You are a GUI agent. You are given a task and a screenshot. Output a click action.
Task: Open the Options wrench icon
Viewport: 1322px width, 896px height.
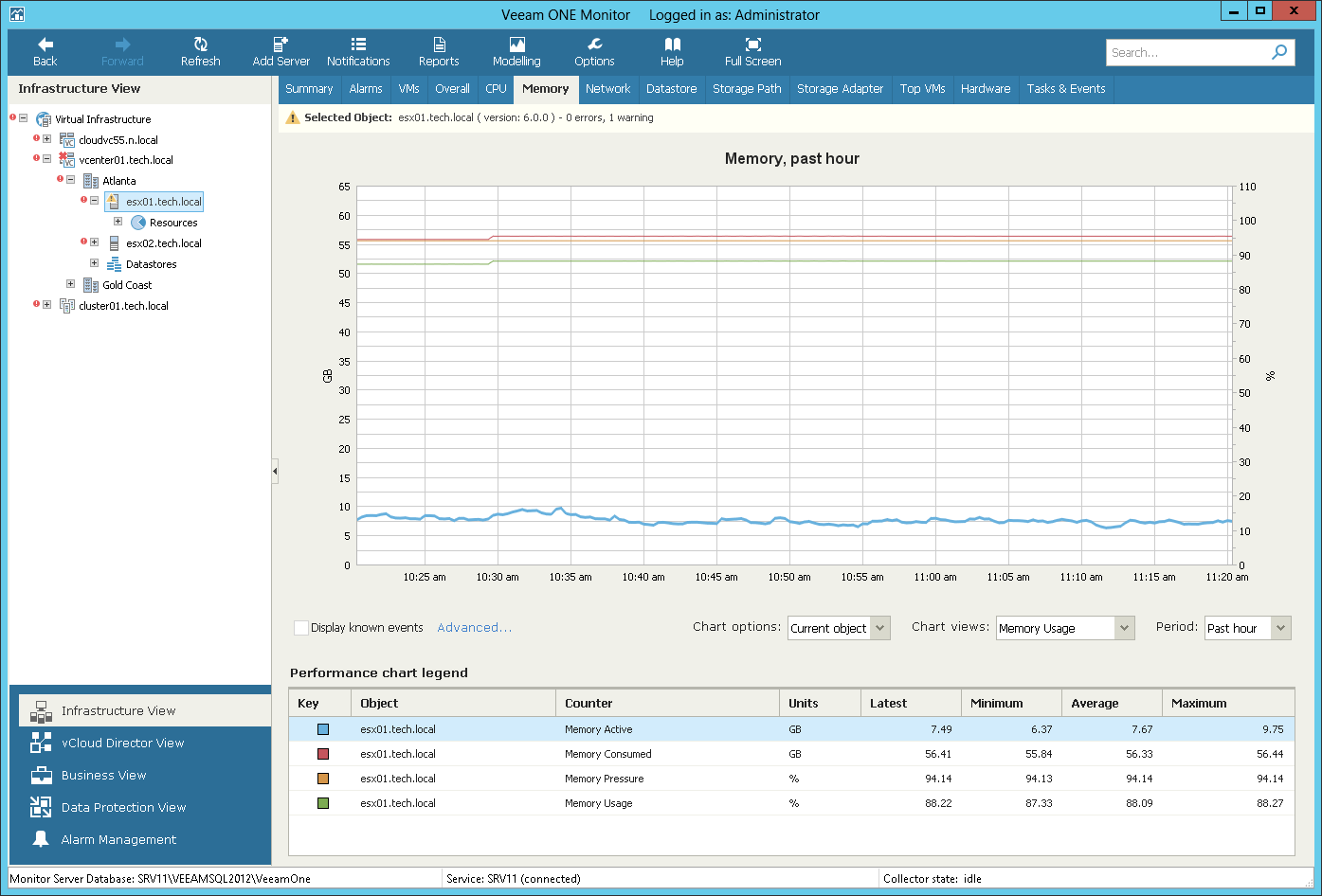(594, 45)
